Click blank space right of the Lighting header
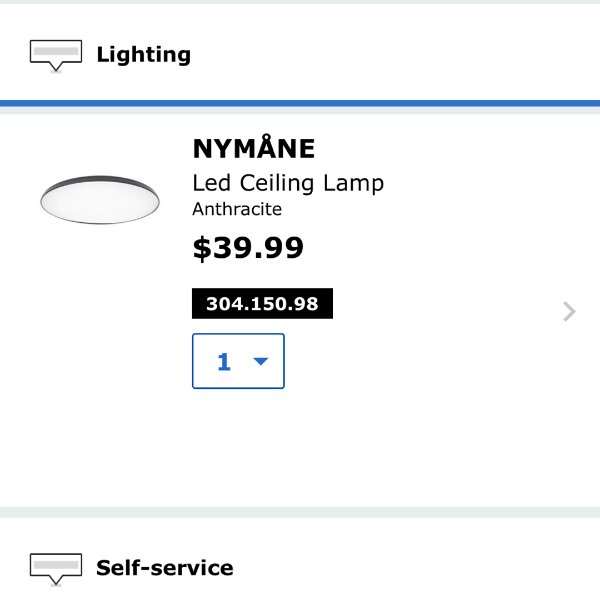The height and width of the screenshot is (600, 600). tap(394, 55)
